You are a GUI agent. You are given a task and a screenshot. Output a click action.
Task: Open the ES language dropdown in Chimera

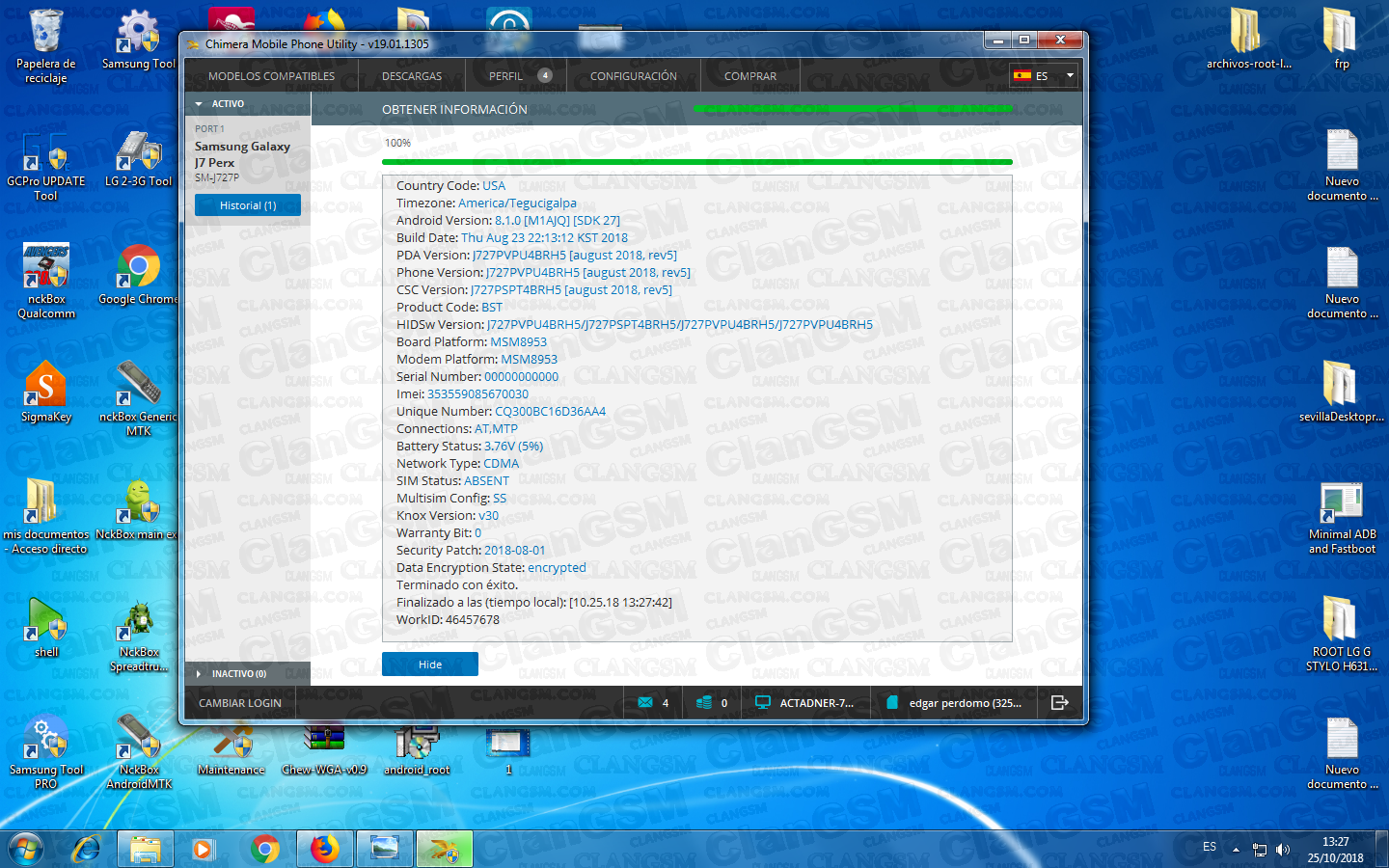1044,75
